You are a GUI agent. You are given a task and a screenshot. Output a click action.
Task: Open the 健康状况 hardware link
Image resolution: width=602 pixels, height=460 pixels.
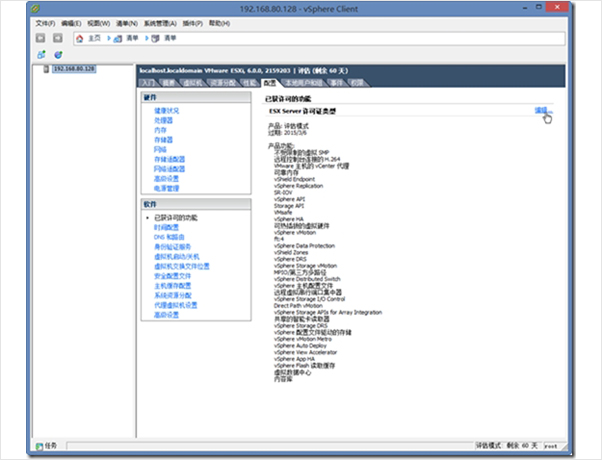pos(167,111)
